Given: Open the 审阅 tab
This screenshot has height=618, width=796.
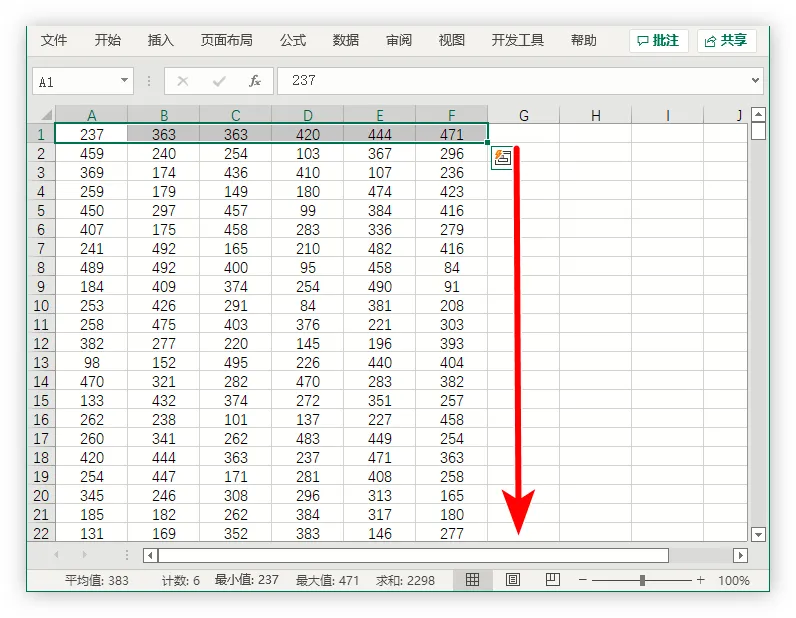Looking at the screenshot, I should tap(399, 40).
